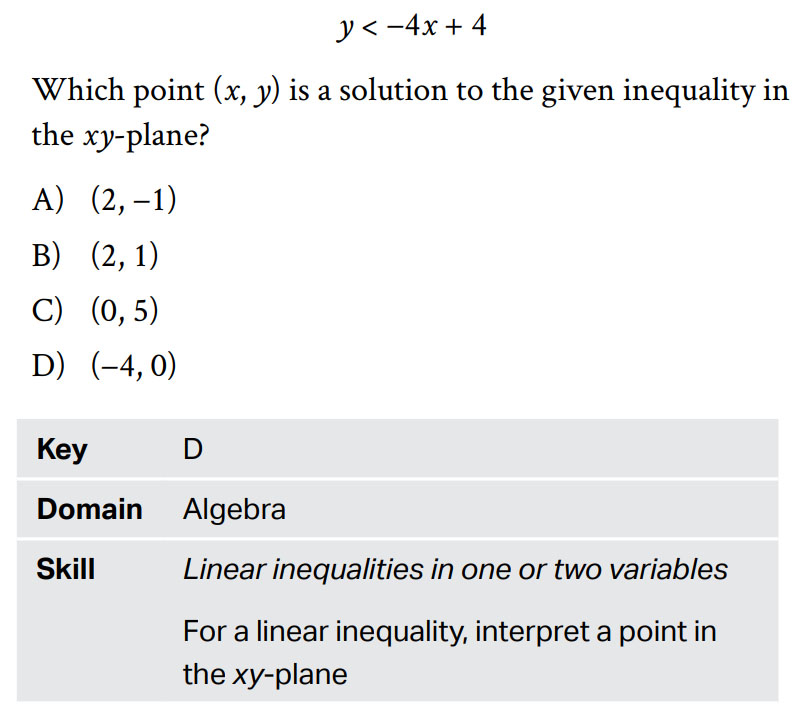Click the bold "Domain" row label
This screenshot has height=716, width=800.
pyautogui.click(x=89, y=510)
